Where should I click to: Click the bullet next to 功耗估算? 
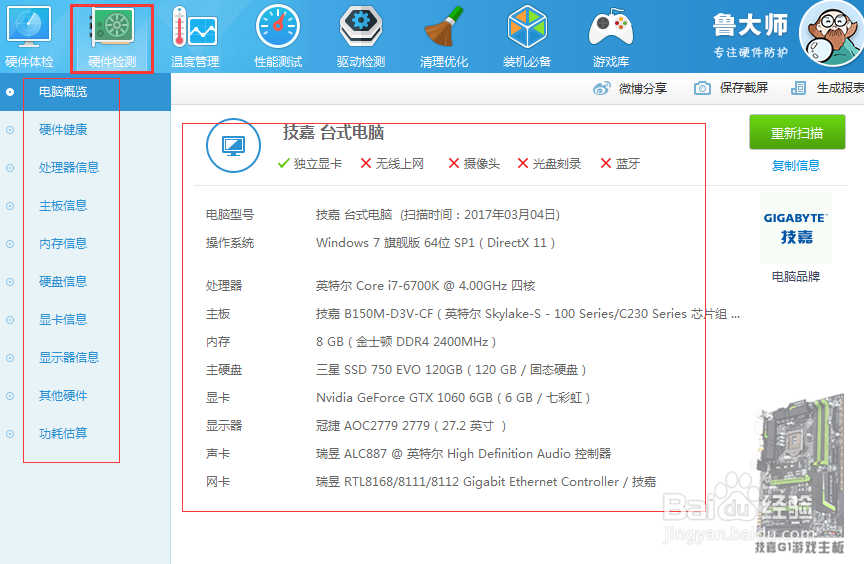10,434
